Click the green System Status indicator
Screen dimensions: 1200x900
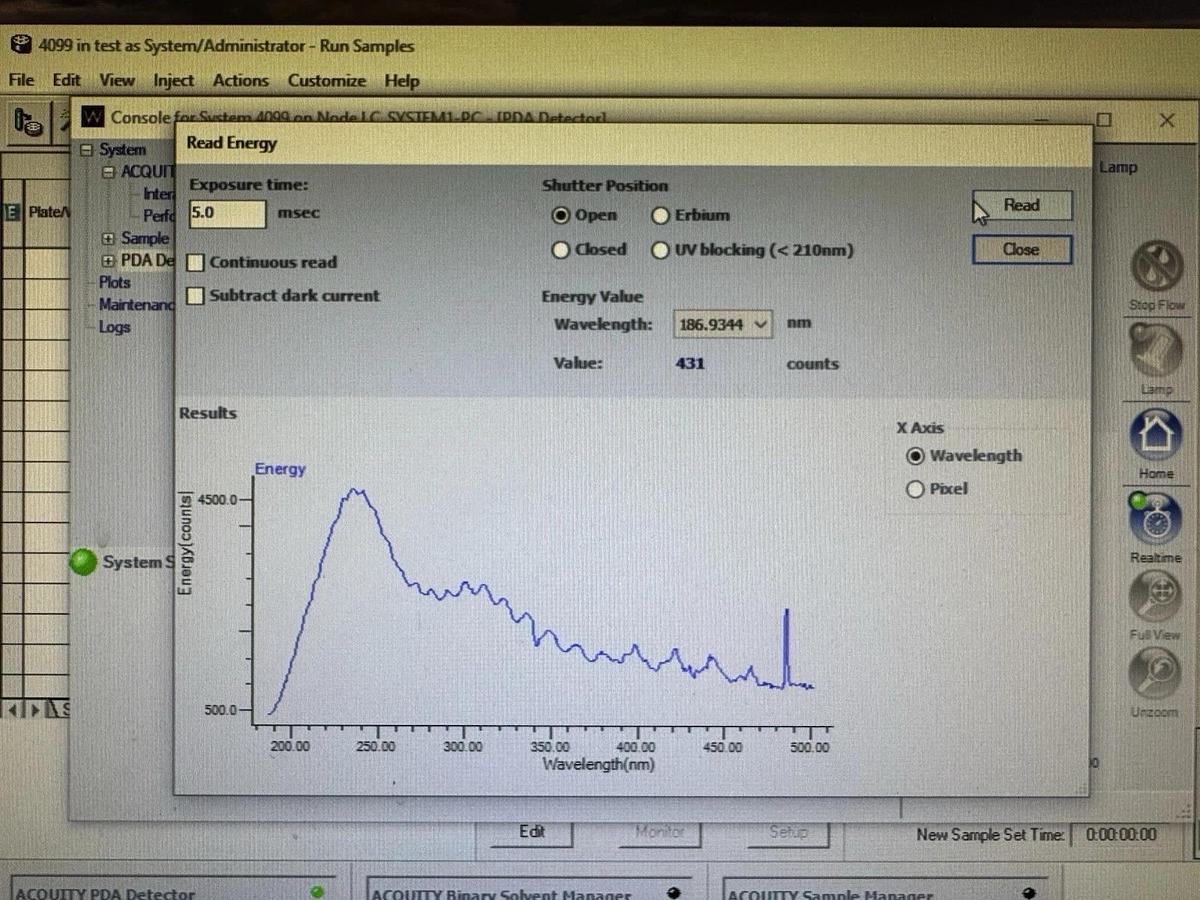coord(83,563)
